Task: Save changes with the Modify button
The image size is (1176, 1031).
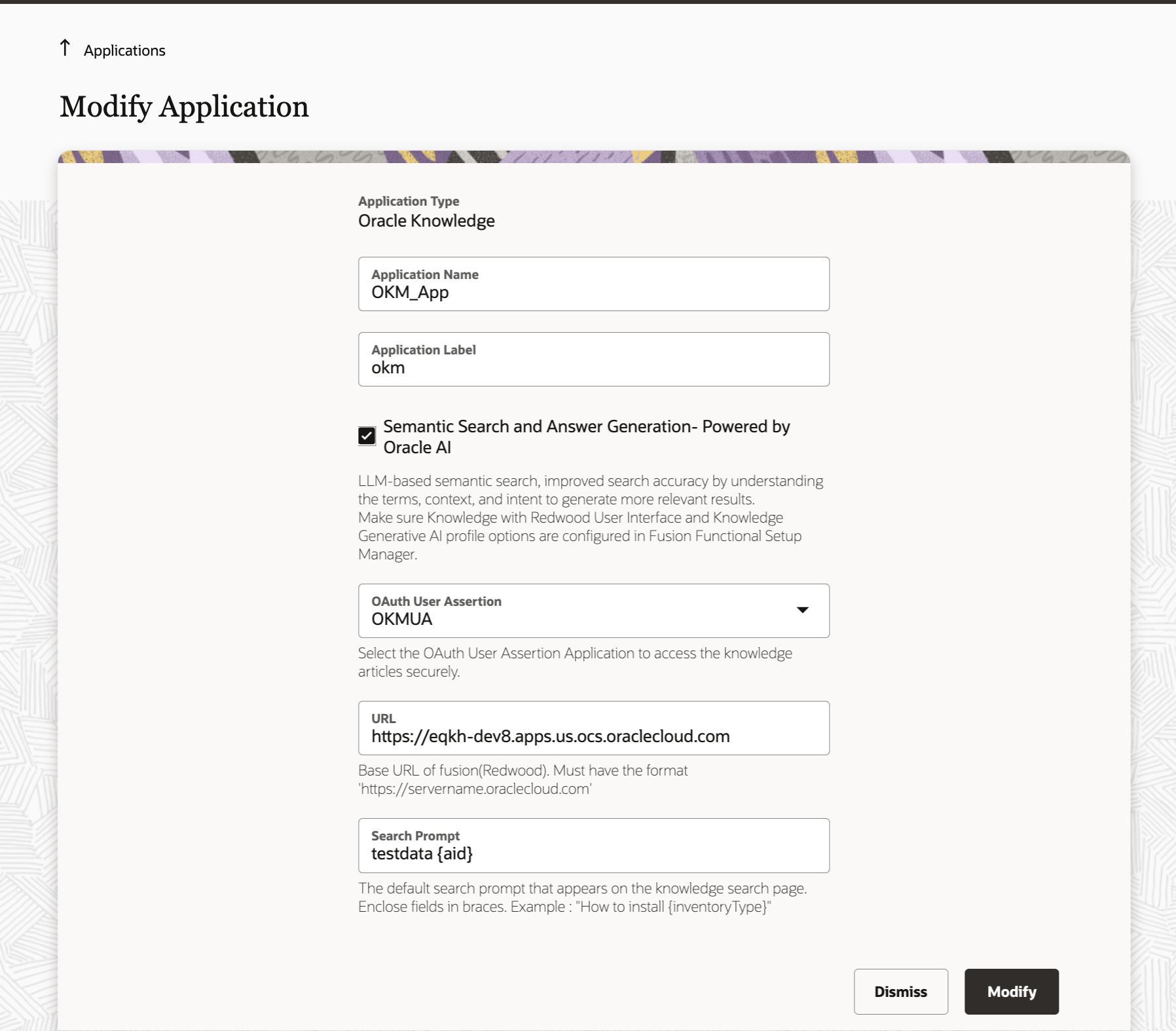Action: (1012, 992)
